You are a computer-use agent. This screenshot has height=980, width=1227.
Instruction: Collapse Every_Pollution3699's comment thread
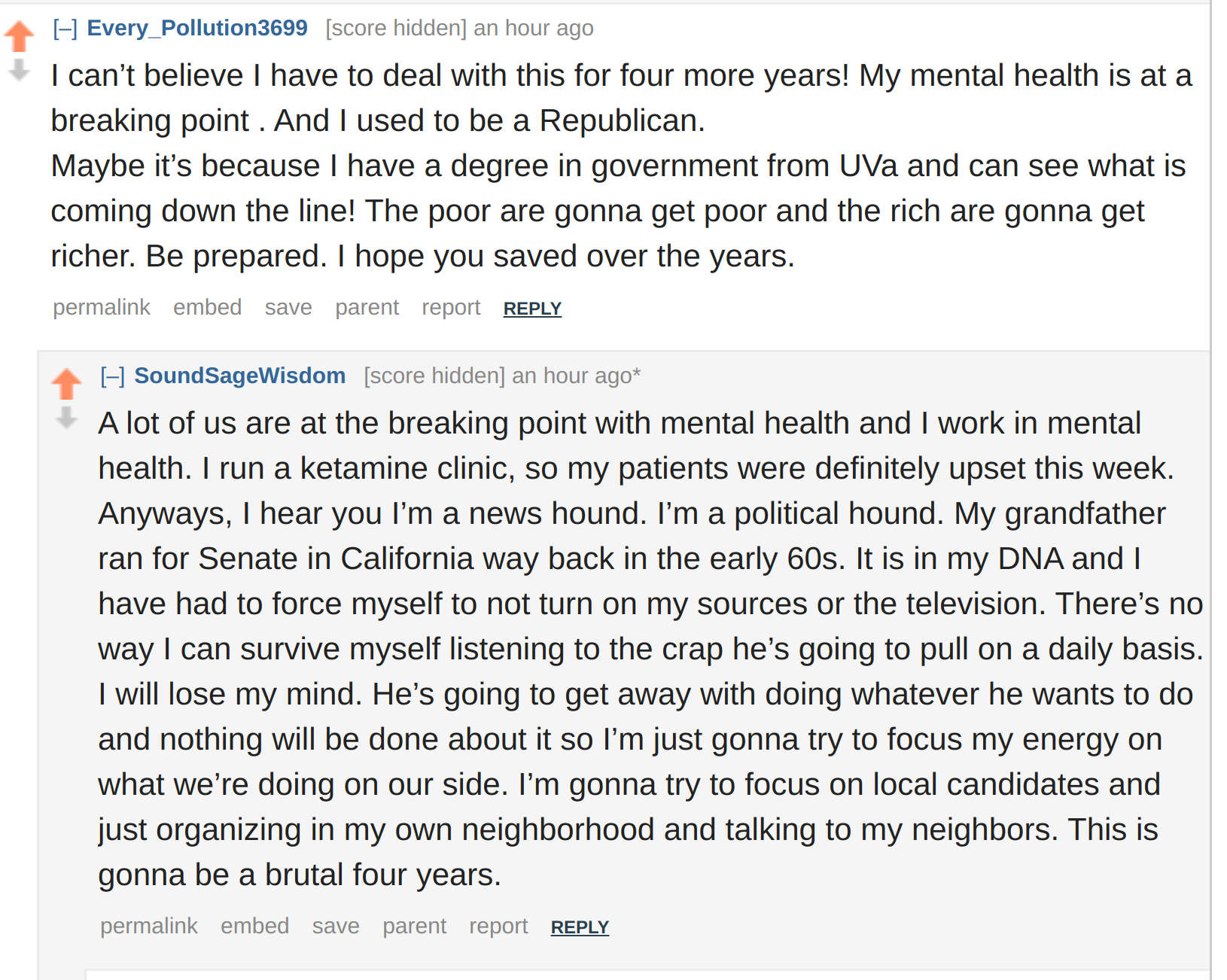65,29
